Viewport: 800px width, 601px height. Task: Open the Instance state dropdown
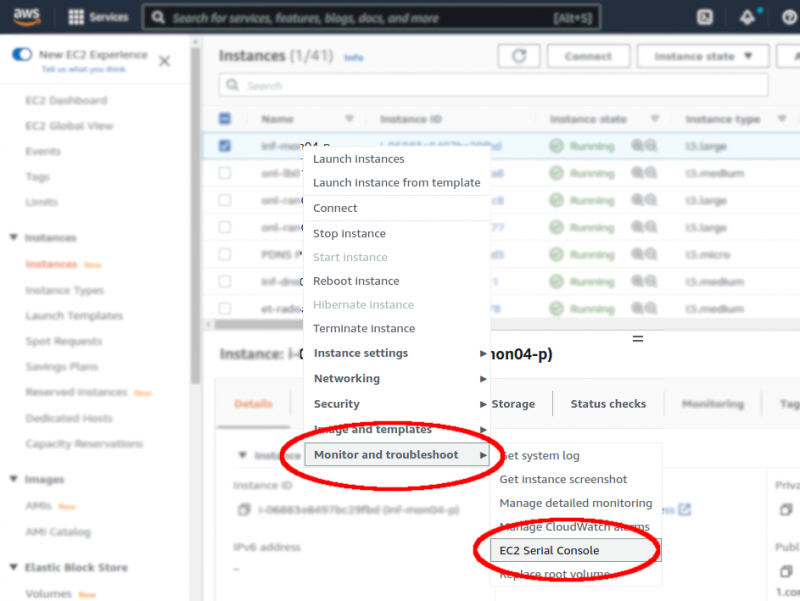pyautogui.click(x=702, y=56)
